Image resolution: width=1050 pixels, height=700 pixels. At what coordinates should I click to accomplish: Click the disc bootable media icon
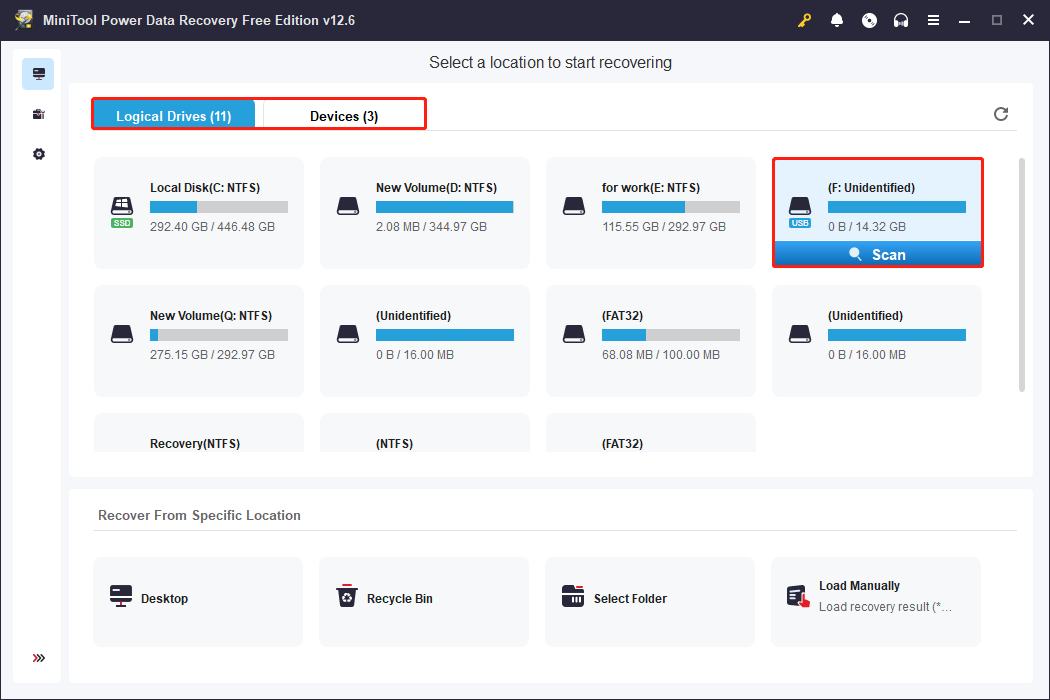pyautogui.click(x=869, y=20)
